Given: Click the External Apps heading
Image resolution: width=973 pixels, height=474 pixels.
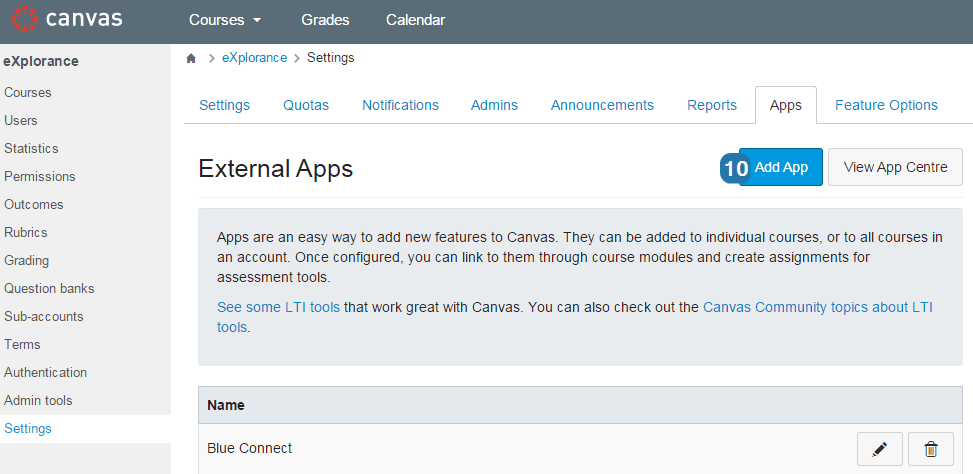Looking at the screenshot, I should click(x=276, y=169).
